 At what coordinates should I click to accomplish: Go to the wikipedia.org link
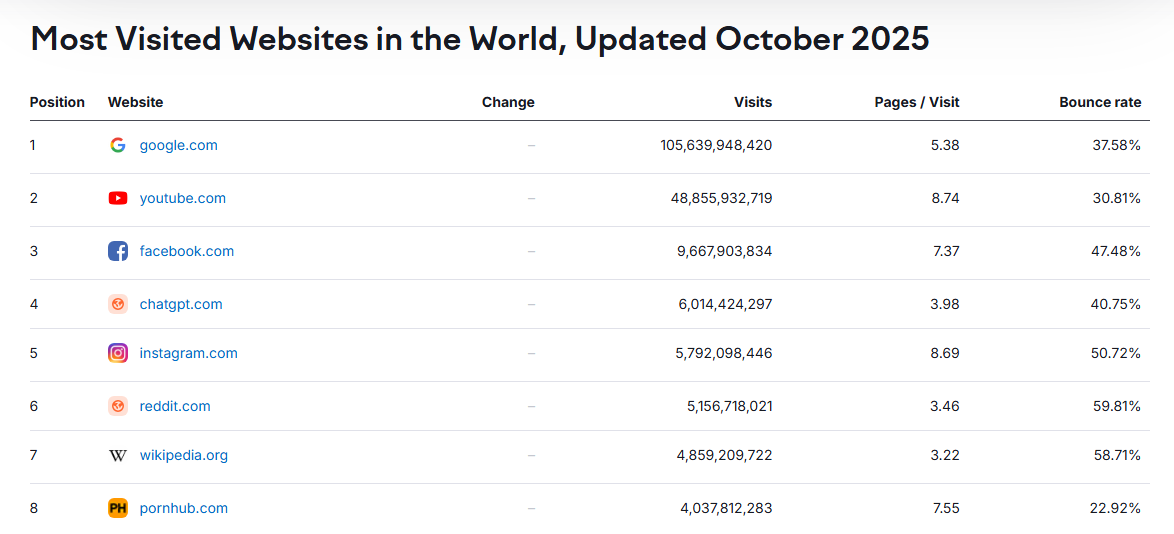183,455
